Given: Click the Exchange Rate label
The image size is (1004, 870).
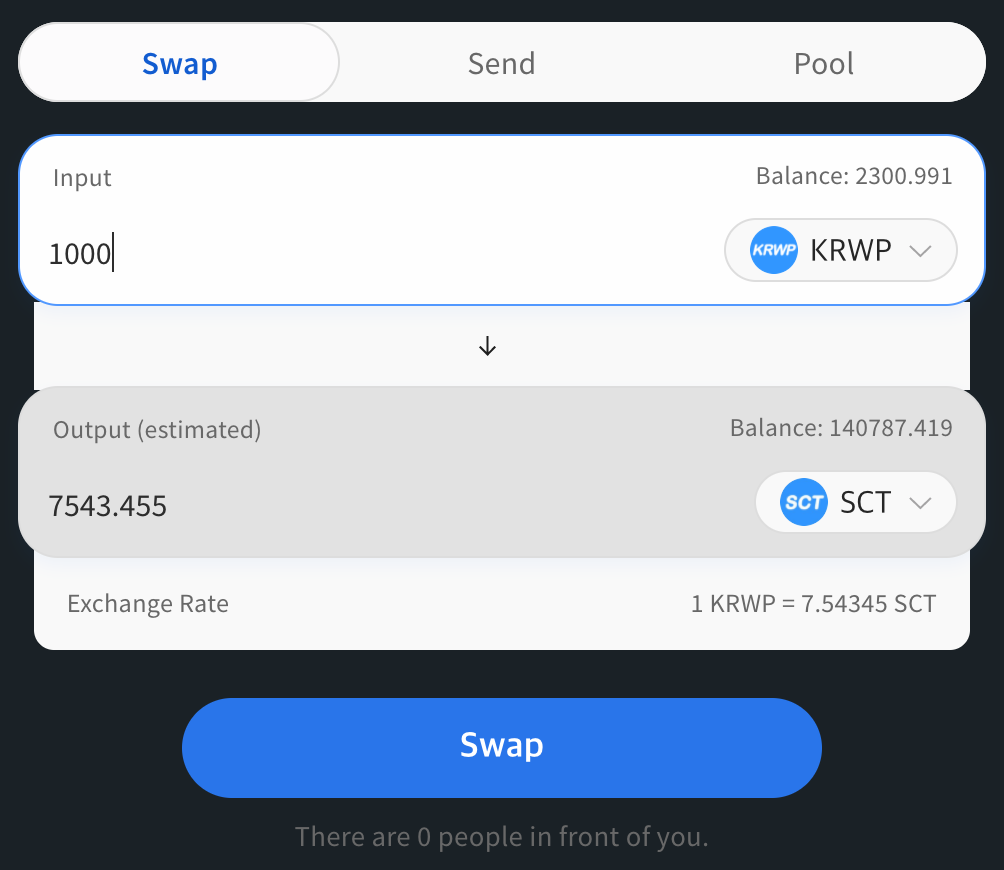Looking at the screenshot, I should (x=148, y=604).
